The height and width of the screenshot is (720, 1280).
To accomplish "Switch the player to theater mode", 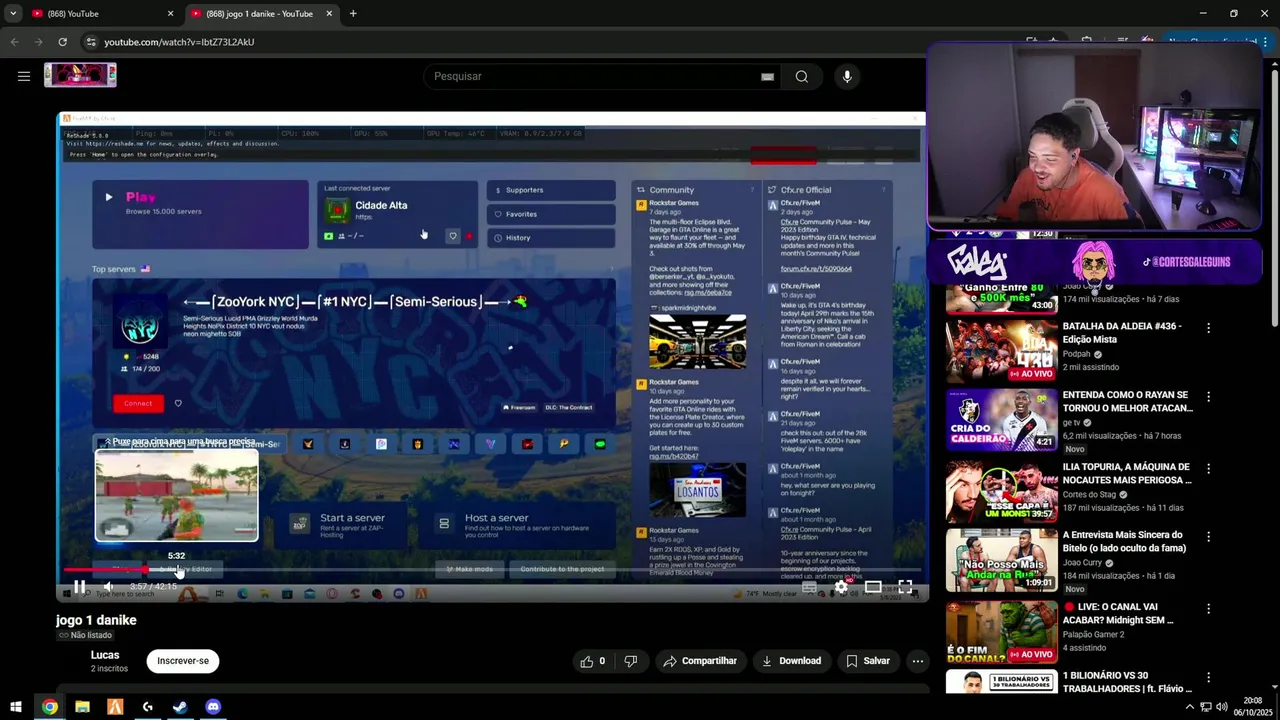I will [873, 587].
